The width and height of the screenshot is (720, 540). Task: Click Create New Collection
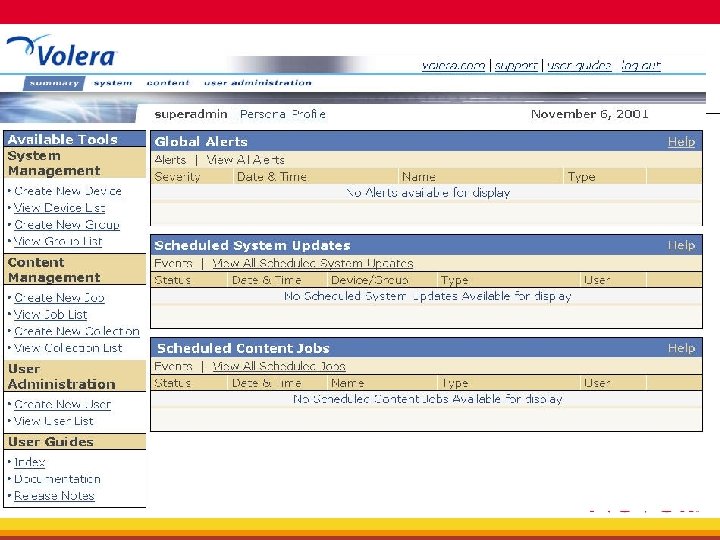click(x=77, y=331)
